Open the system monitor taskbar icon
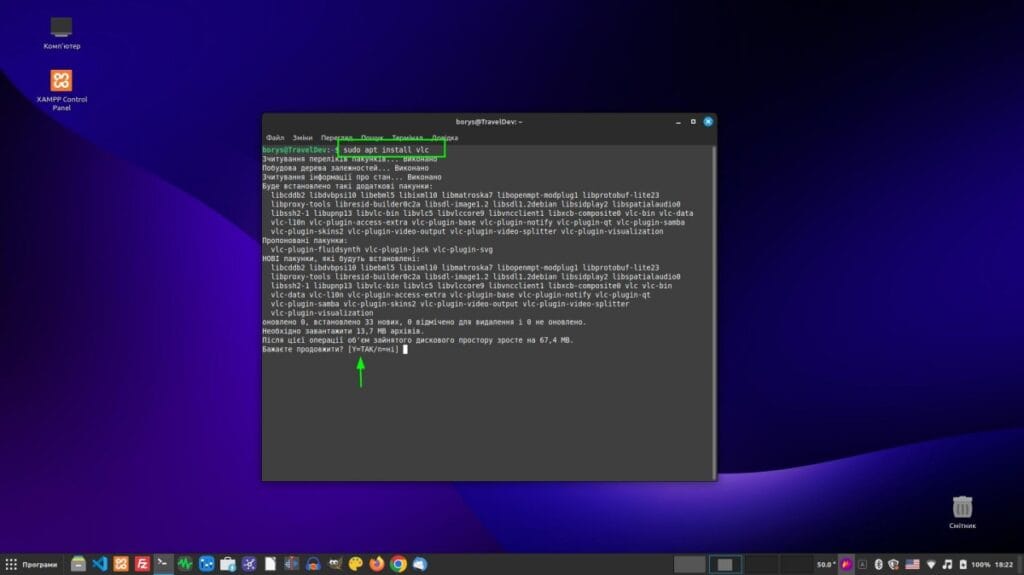This screenshot has height=575, width=1024. (x=185, y=564)
